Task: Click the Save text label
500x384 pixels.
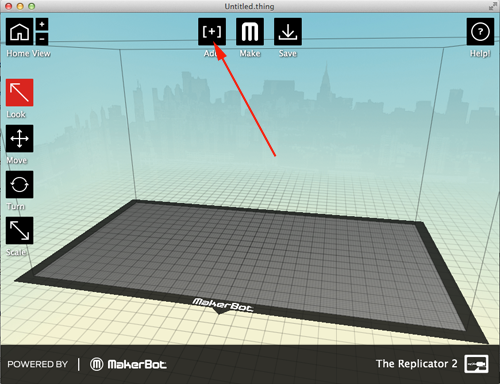Action: 288,53
